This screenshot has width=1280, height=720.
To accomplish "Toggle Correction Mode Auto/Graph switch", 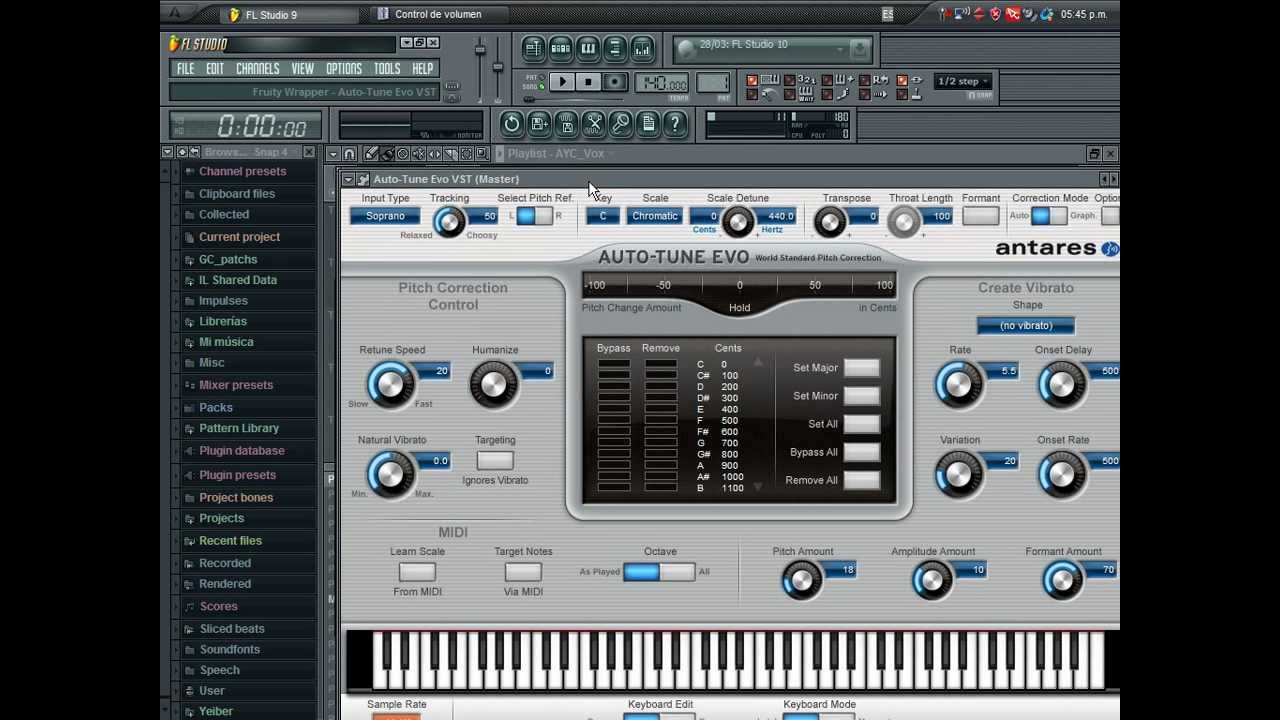I will point(1048,216).
